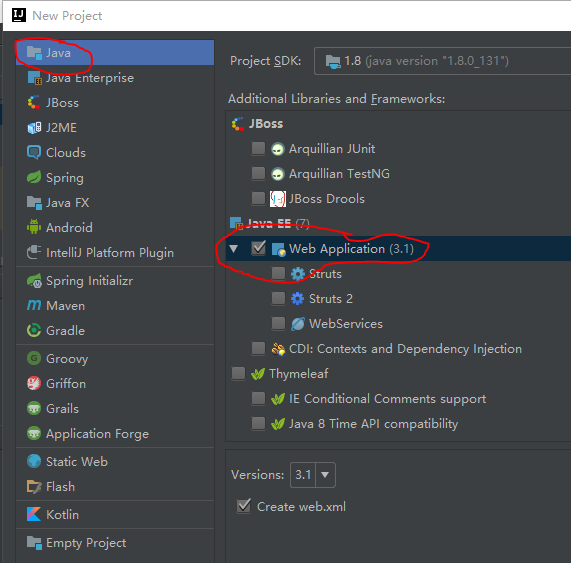Enable IE Conditional Comments support checkbox
The image size is (571, 563).
point(259,398)
